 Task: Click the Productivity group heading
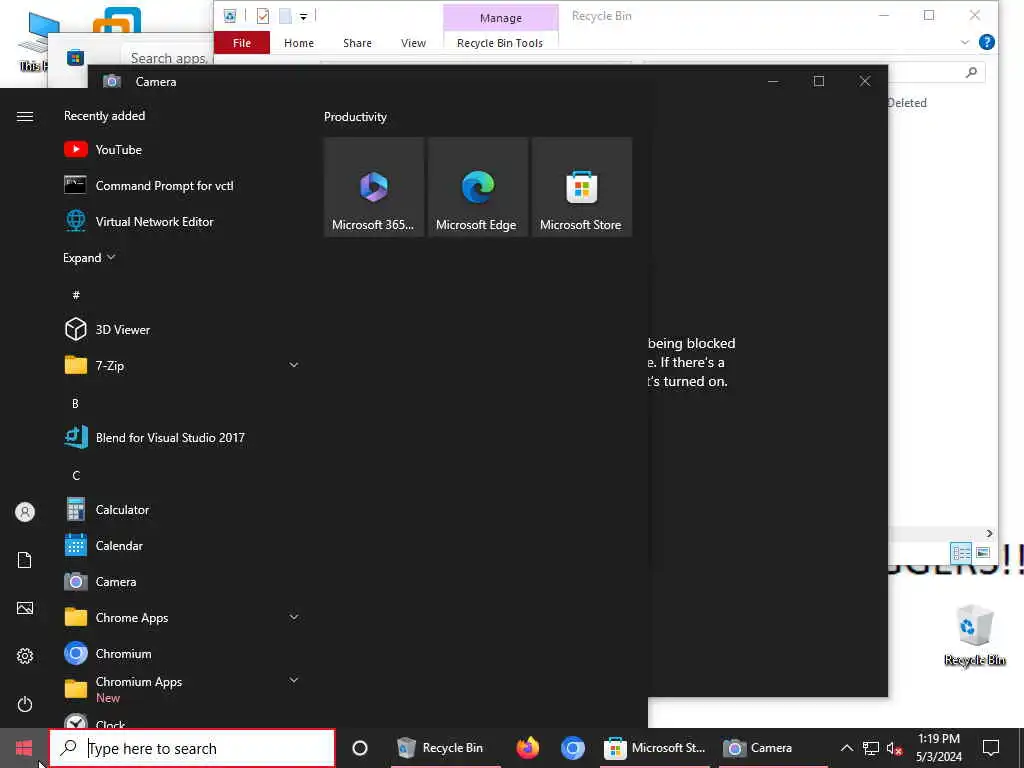tap(355, 117)
